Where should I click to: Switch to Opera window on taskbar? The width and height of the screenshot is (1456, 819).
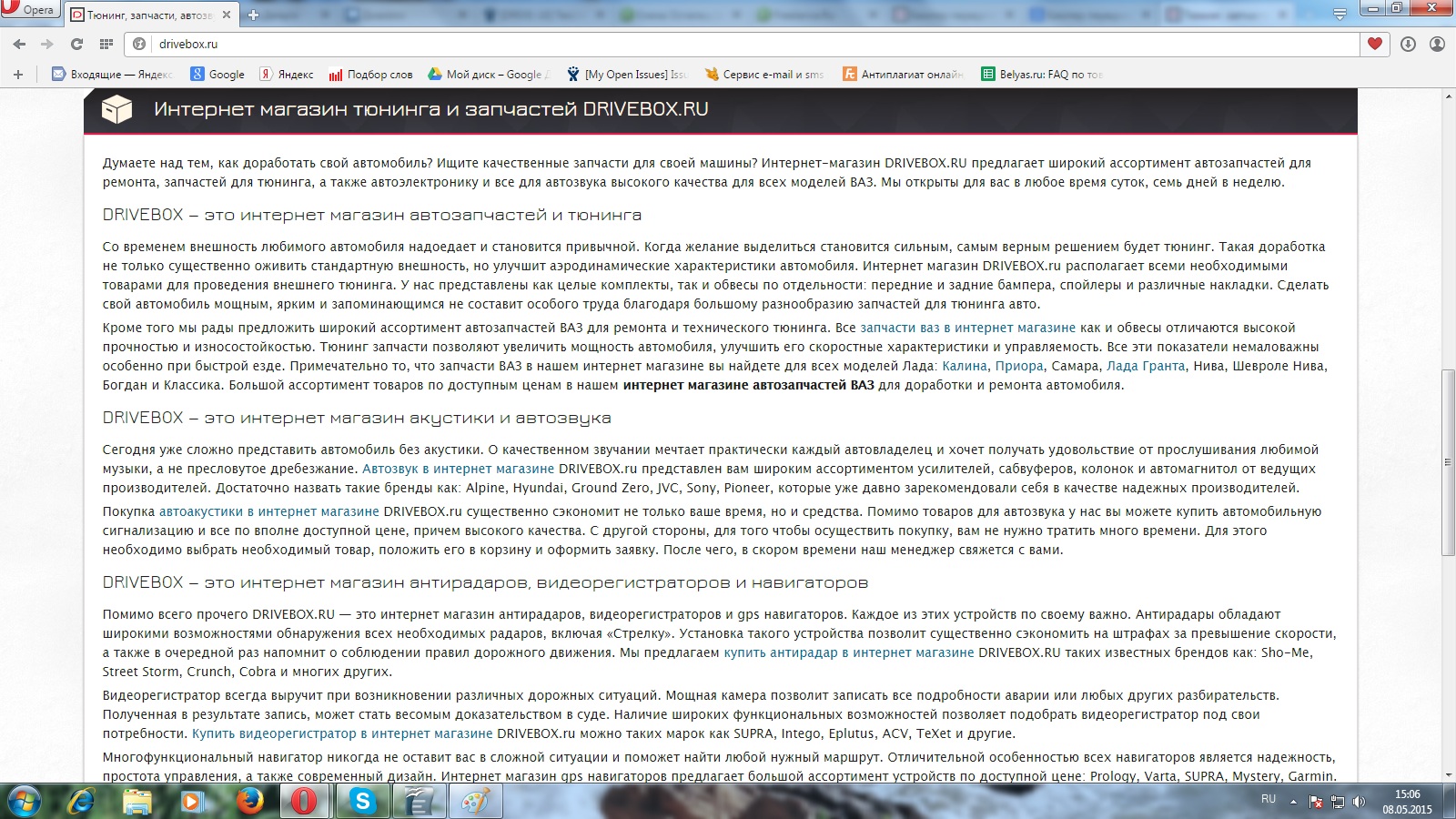305,801
